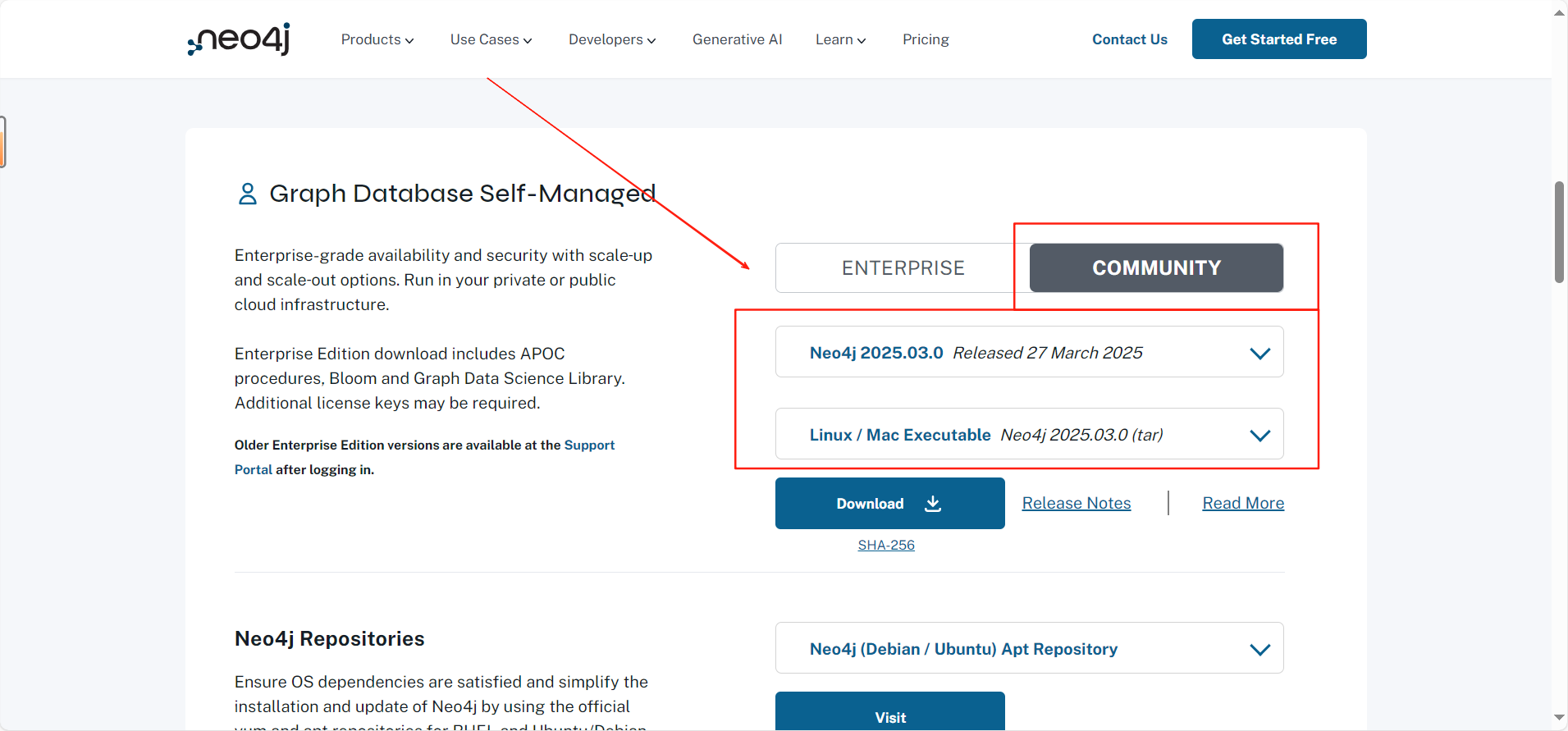The image size is (1568, 731).
Task: Expand the Neo4j 2025.03.0 version dropdown
Action: coord(1029,352)
